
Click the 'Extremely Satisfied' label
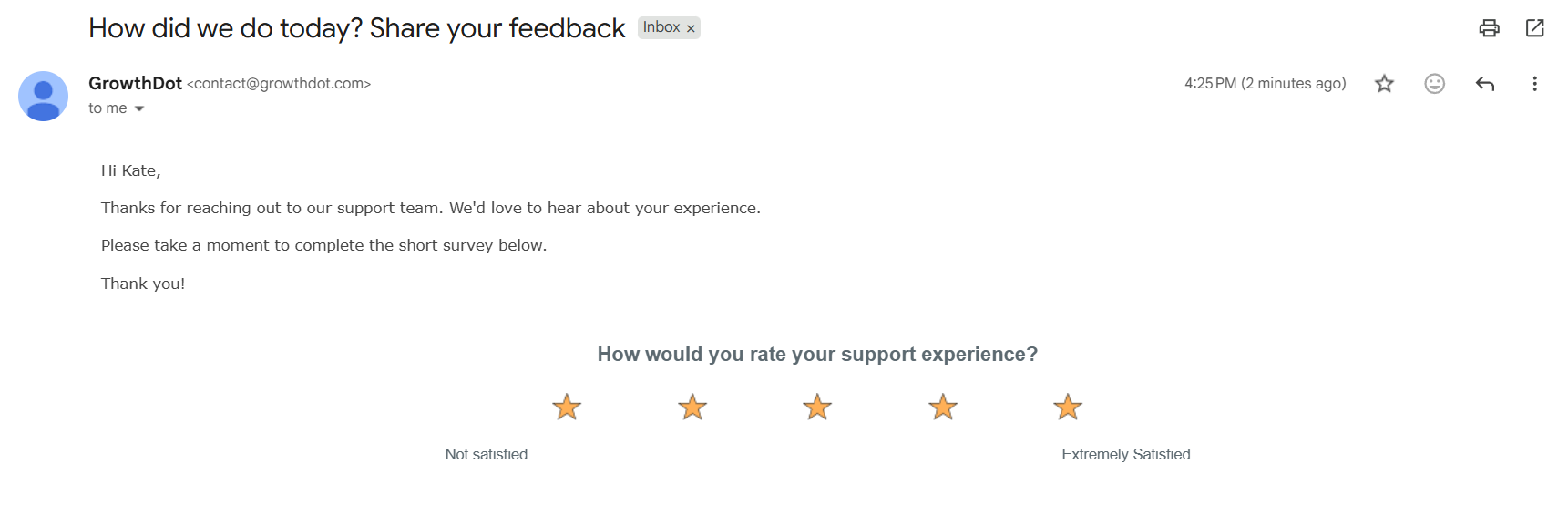pyautogui.click(x=1126, y=453)
